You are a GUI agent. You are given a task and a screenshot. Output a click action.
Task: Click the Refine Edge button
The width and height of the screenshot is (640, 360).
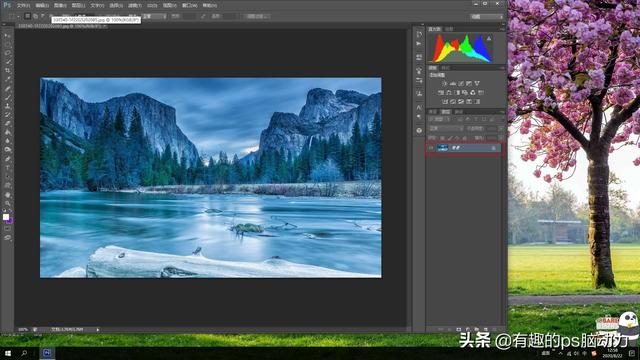click(258, 16)
